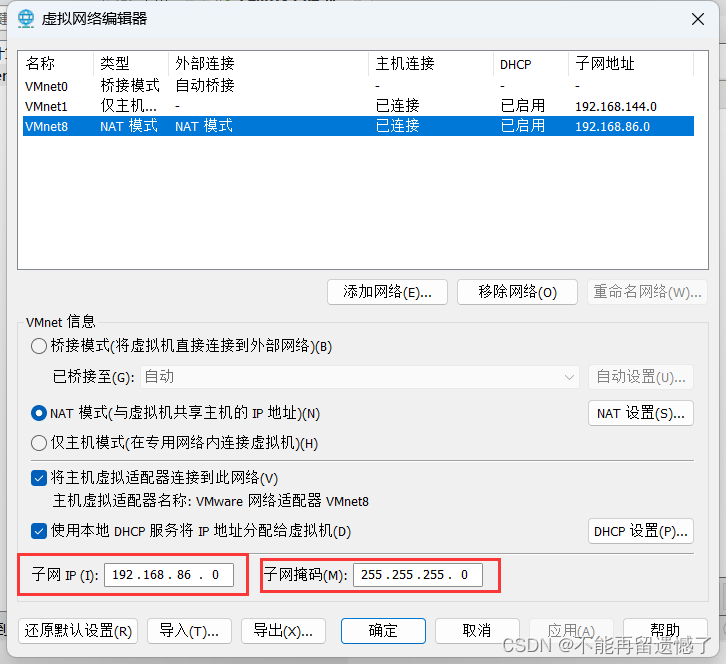Click the 子网 IP input field
The image size is (726, 664).
click(169, 575)
